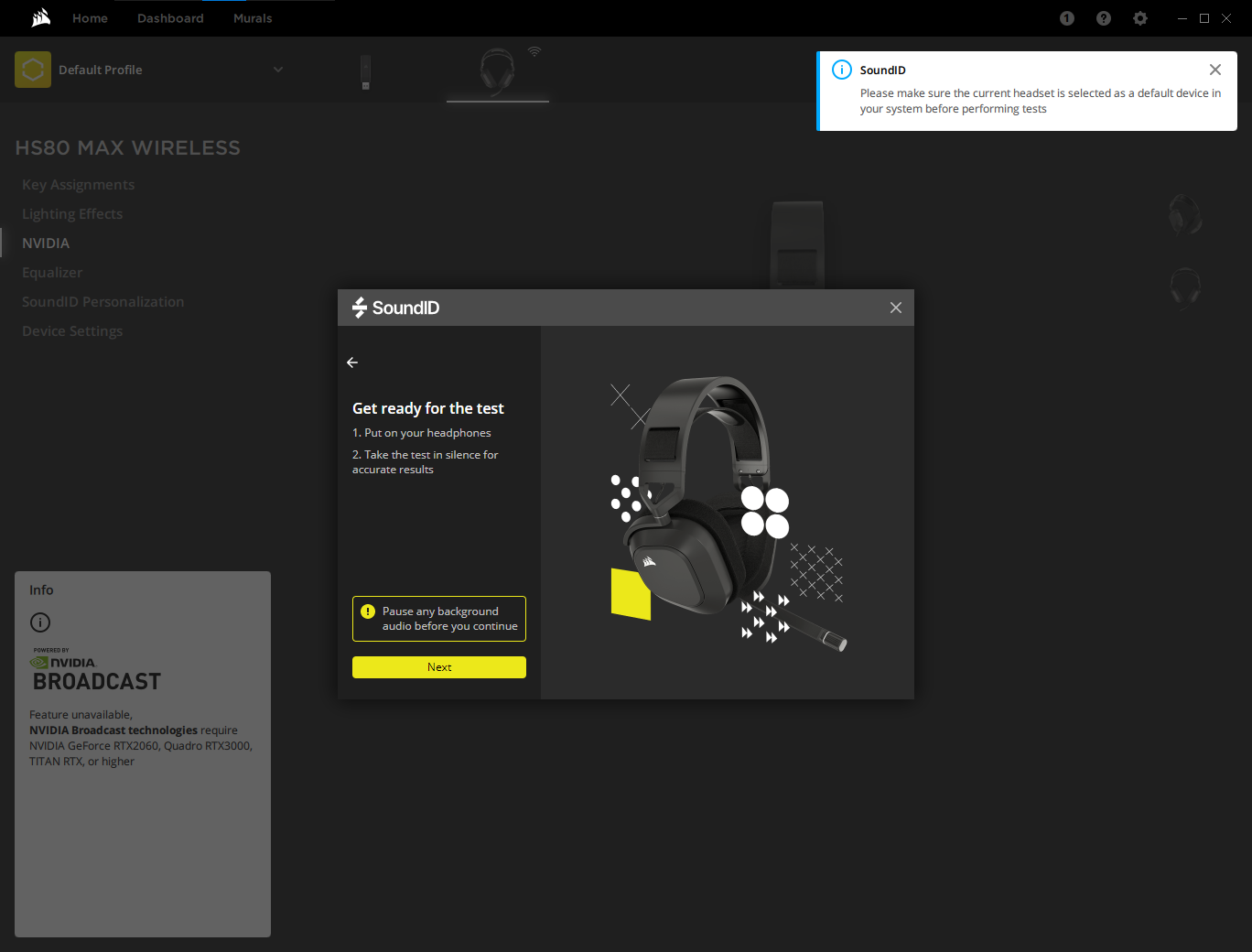Image resolution: width=1252 pixels, height=952 pixels.
Task: Open the Home tab
Action: coord(90,18)
